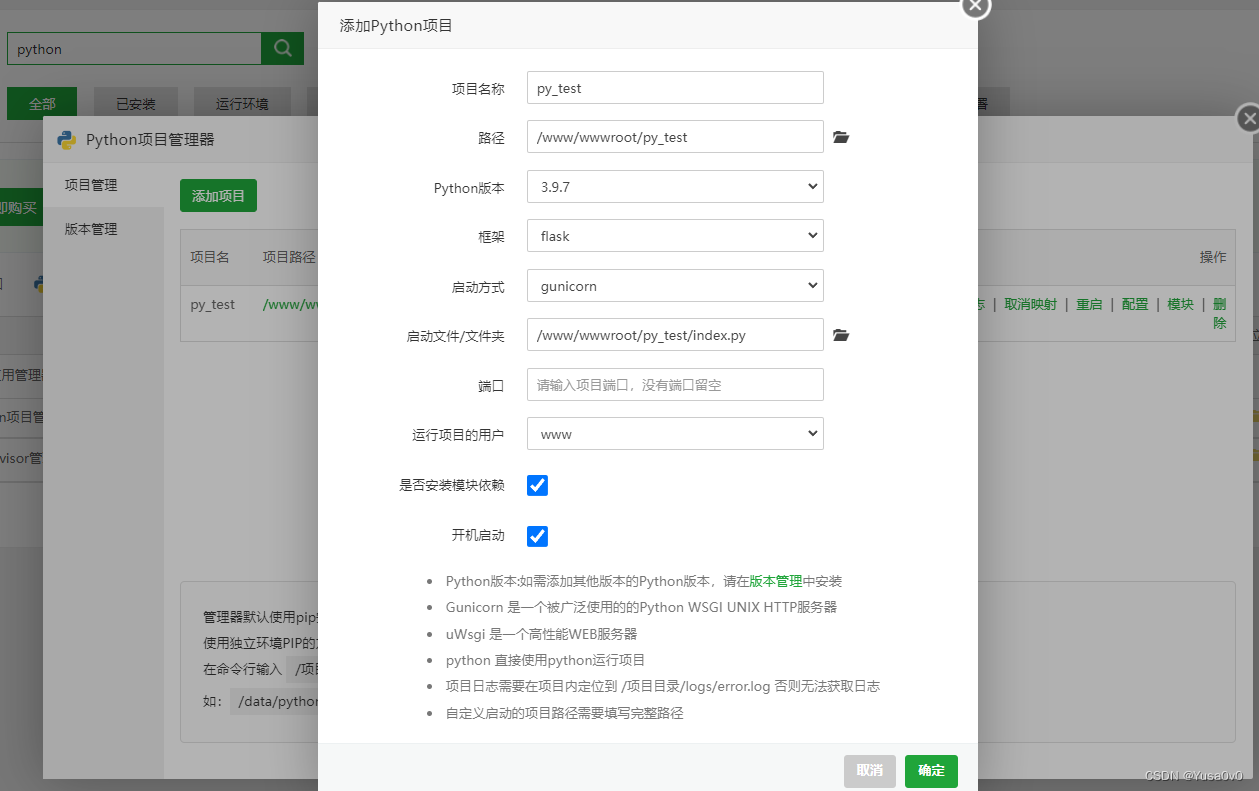Click the 操作 column header
Screen dimensions: 1259x791
point(1213,257)
